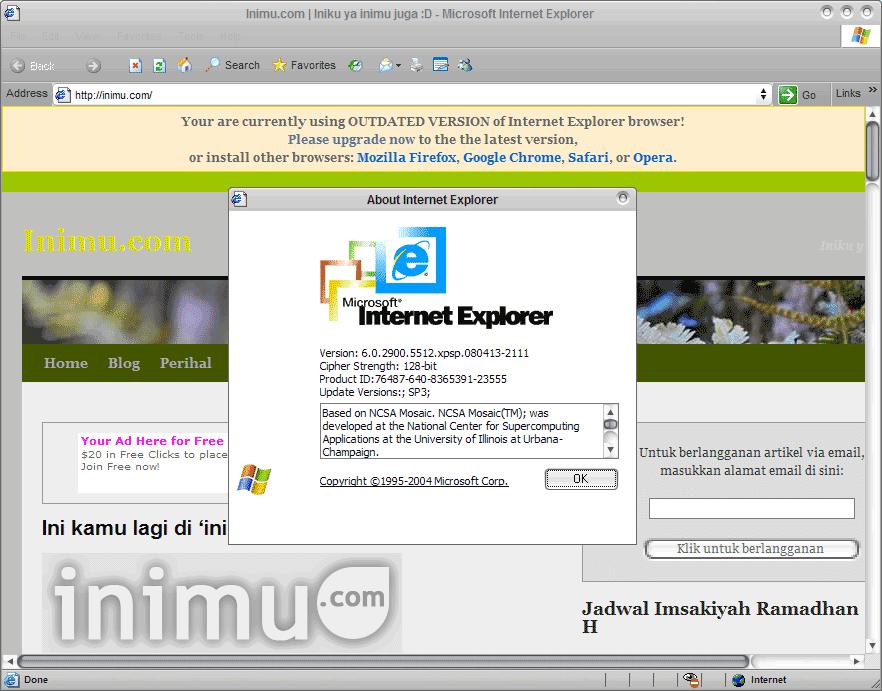Viewport: 882px width, 691px height.
Task: Click the Version 6.0.2900.5512 text line
Action: tap(424, 353)
